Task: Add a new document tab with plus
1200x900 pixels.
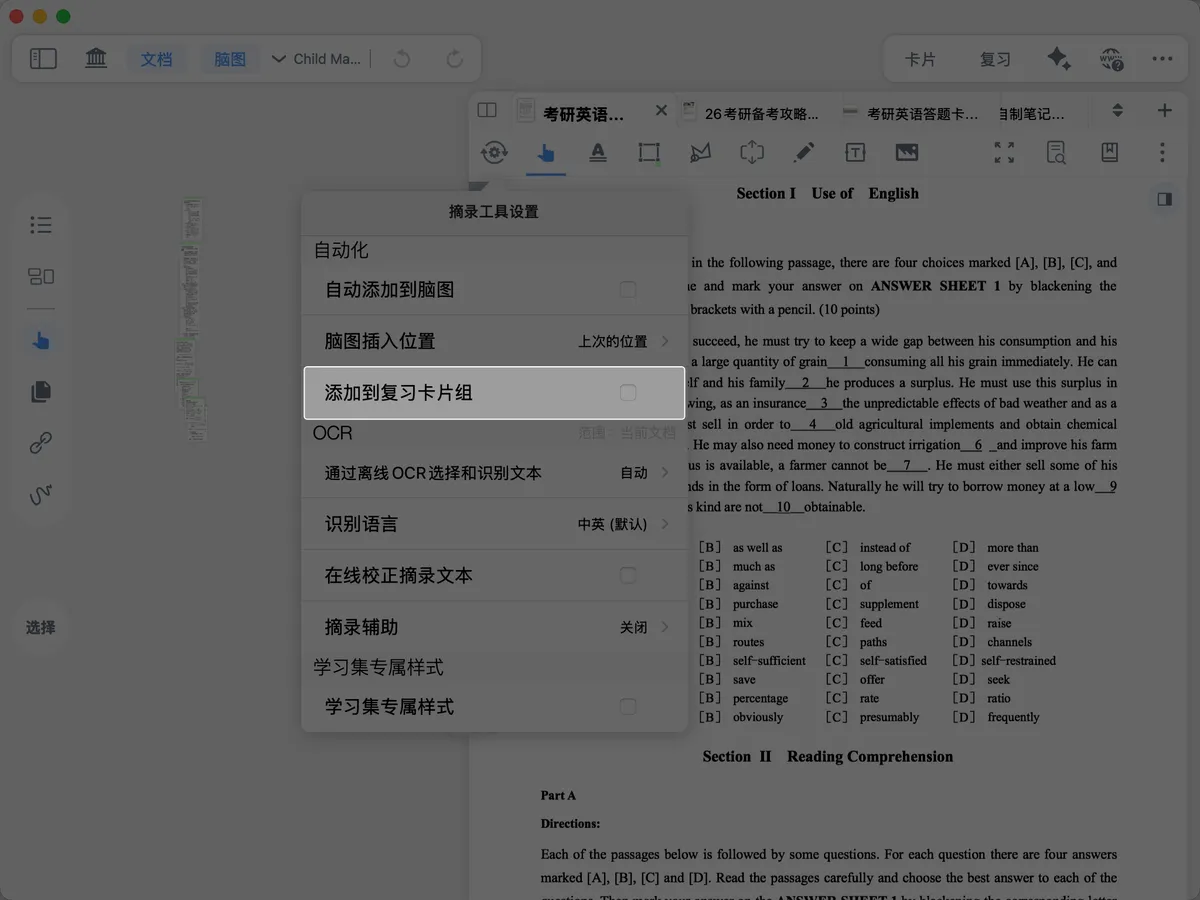Action: pyautogui.click(x=1164, y=111)
